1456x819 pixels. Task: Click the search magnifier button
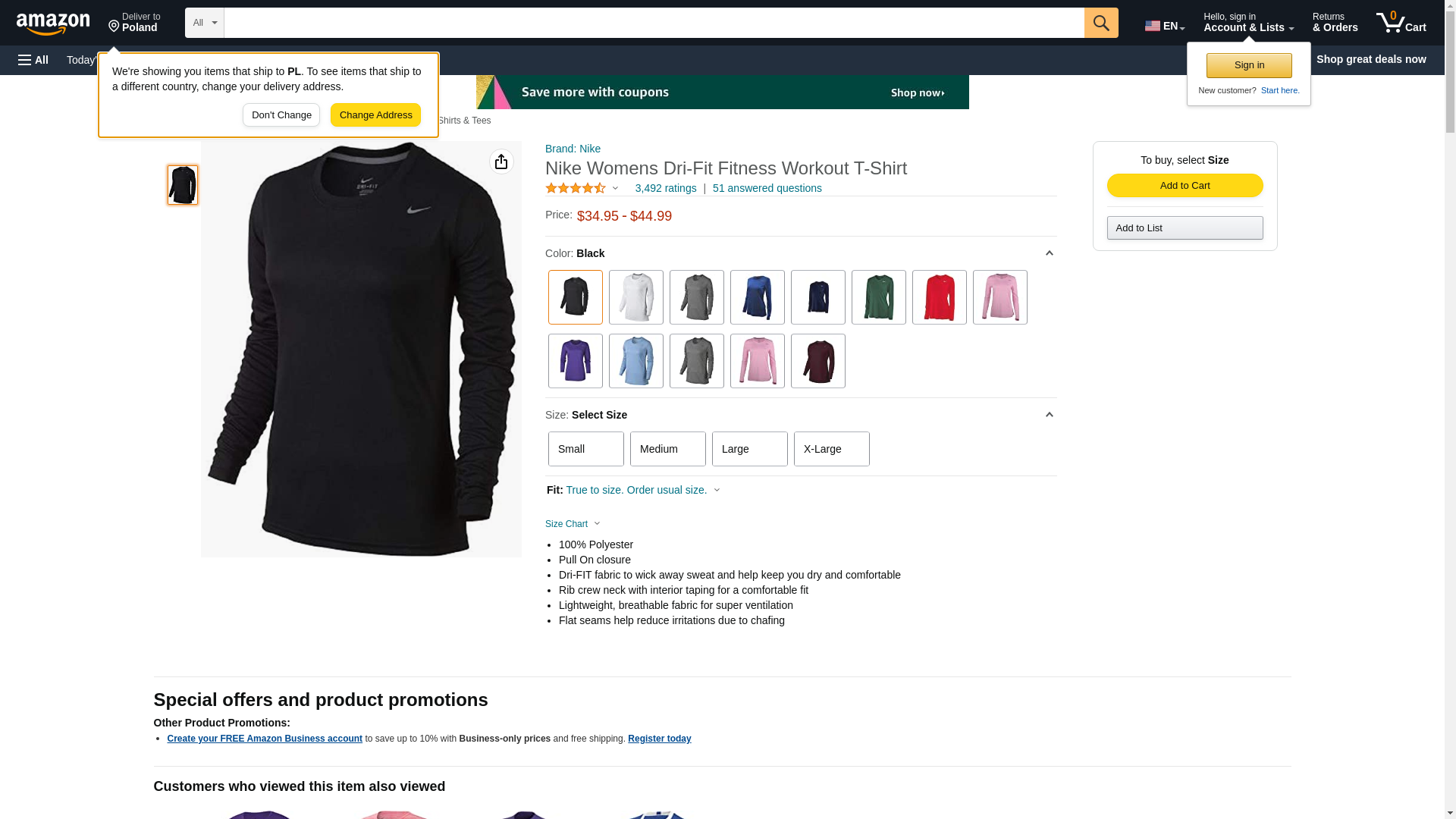1101,23
